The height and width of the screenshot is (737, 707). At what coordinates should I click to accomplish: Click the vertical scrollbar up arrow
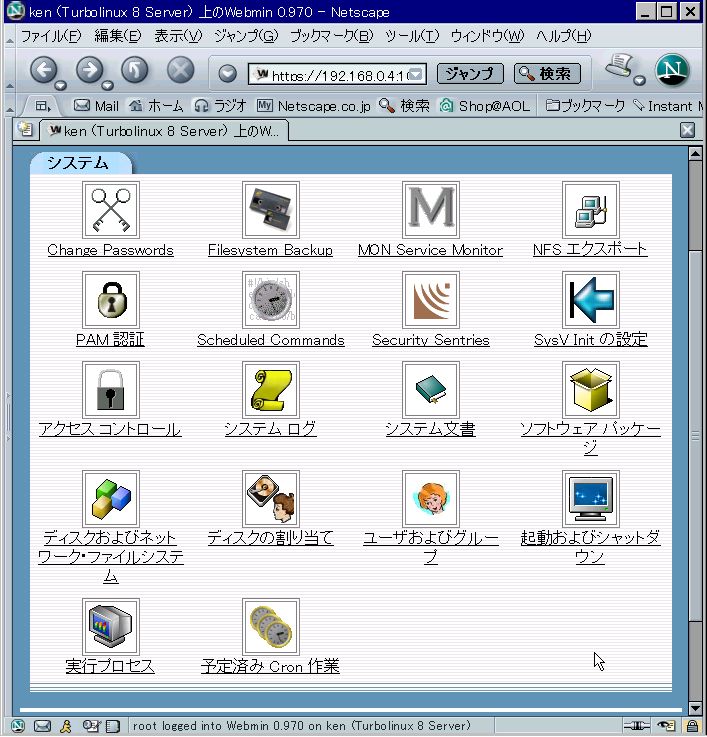tap(695, 153)
